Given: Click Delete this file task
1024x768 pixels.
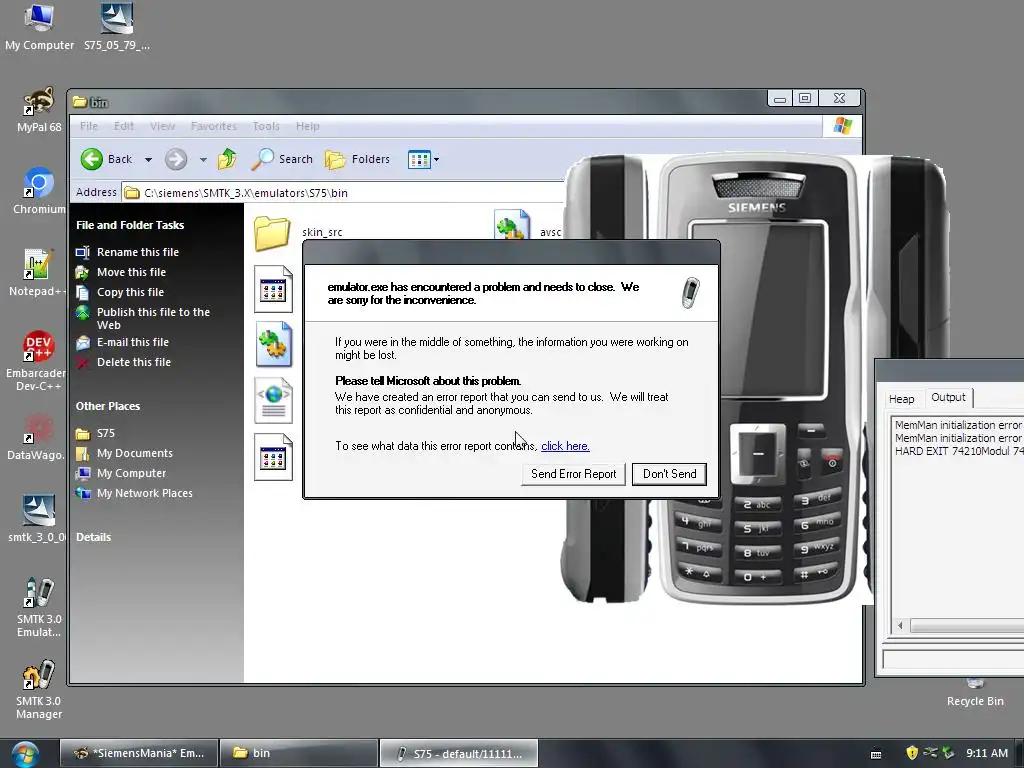Looking at the screenshot, I should pos(134,362).
